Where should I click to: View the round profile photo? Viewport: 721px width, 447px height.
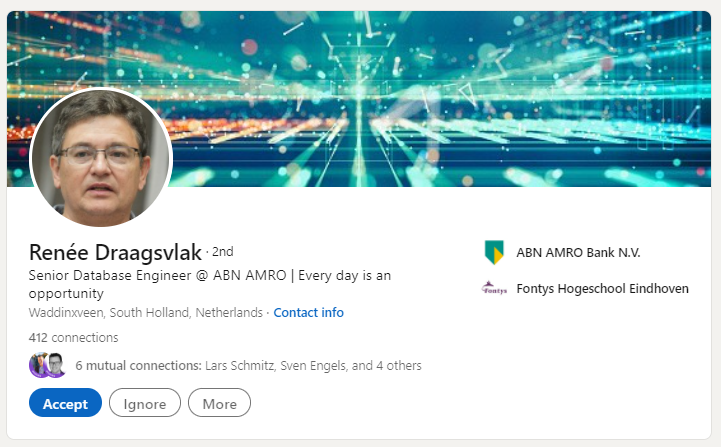click(101, 157)
